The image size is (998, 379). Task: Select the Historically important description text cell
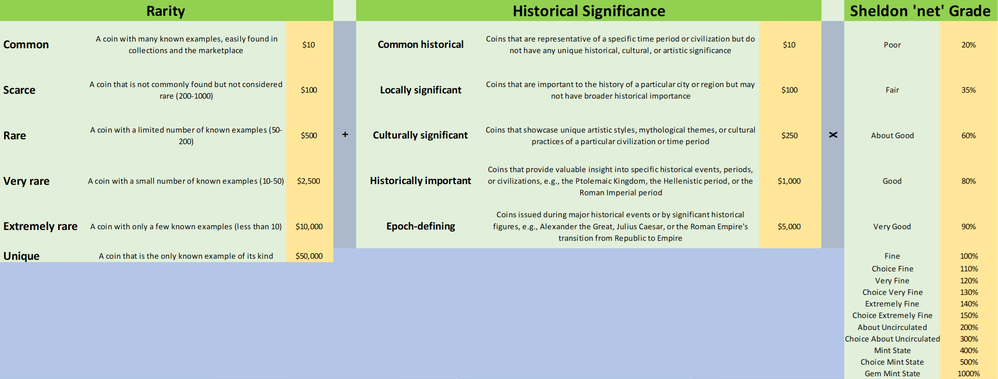(x=621, y=181)
